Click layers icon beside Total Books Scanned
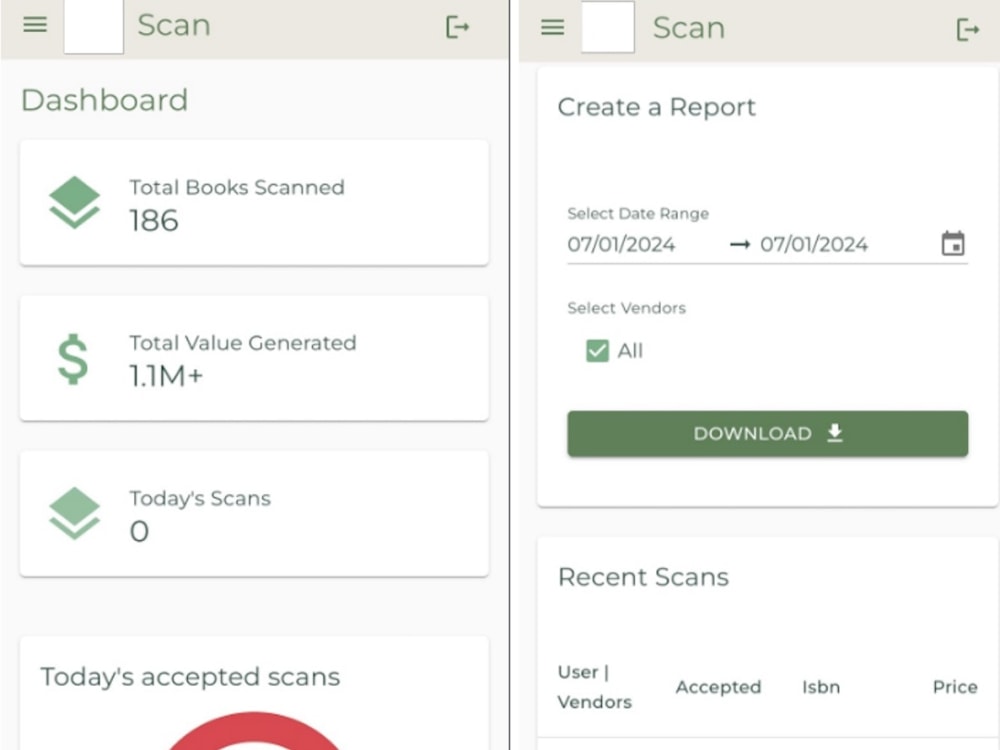This screenshot has width=1000, height=750. click(x=75, y=202)
